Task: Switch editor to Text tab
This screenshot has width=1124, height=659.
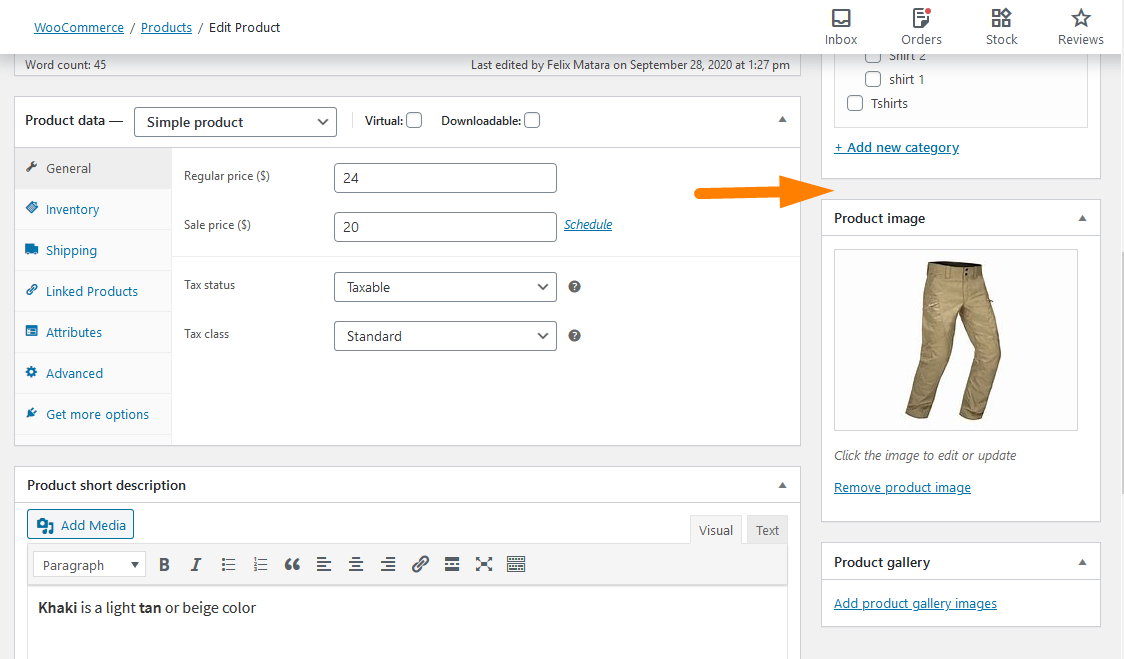Action: pyautogui.click(x=767, y=530)
